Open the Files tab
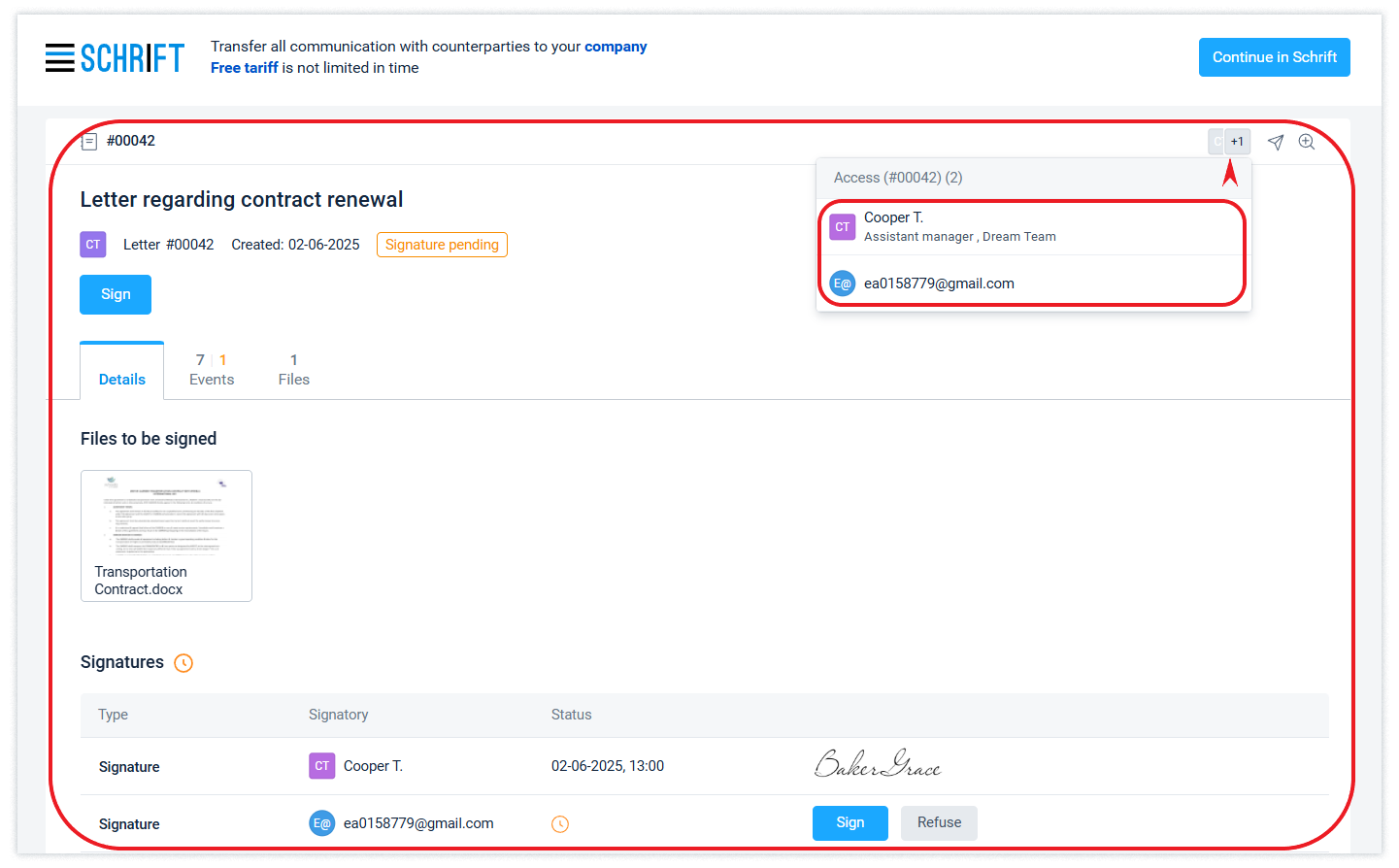Screen dimensions: 1399x868 pyautogui.click(x=293, y=370)
